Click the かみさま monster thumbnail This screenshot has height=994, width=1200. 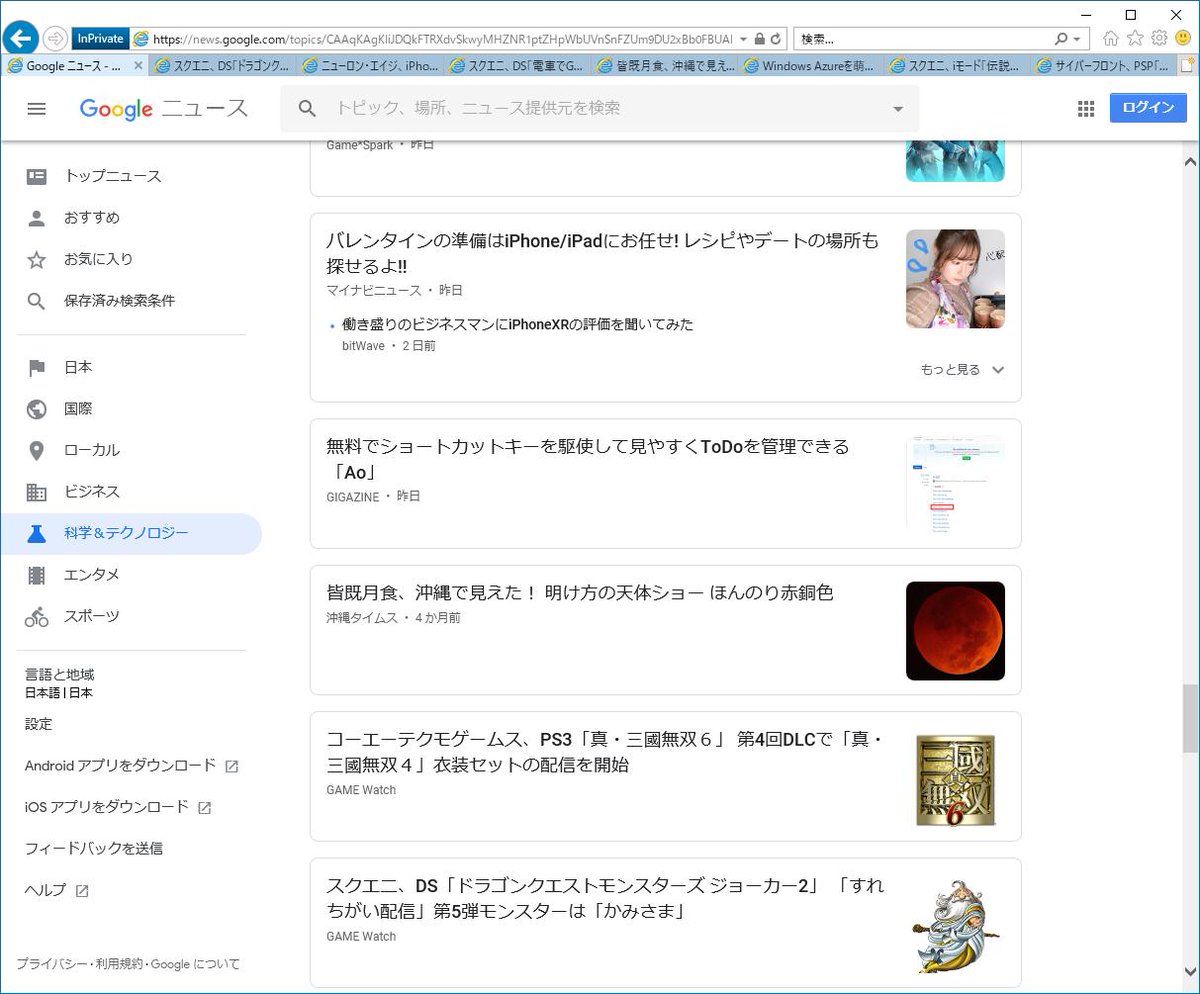pyautogui.click(x=955, y=924)
